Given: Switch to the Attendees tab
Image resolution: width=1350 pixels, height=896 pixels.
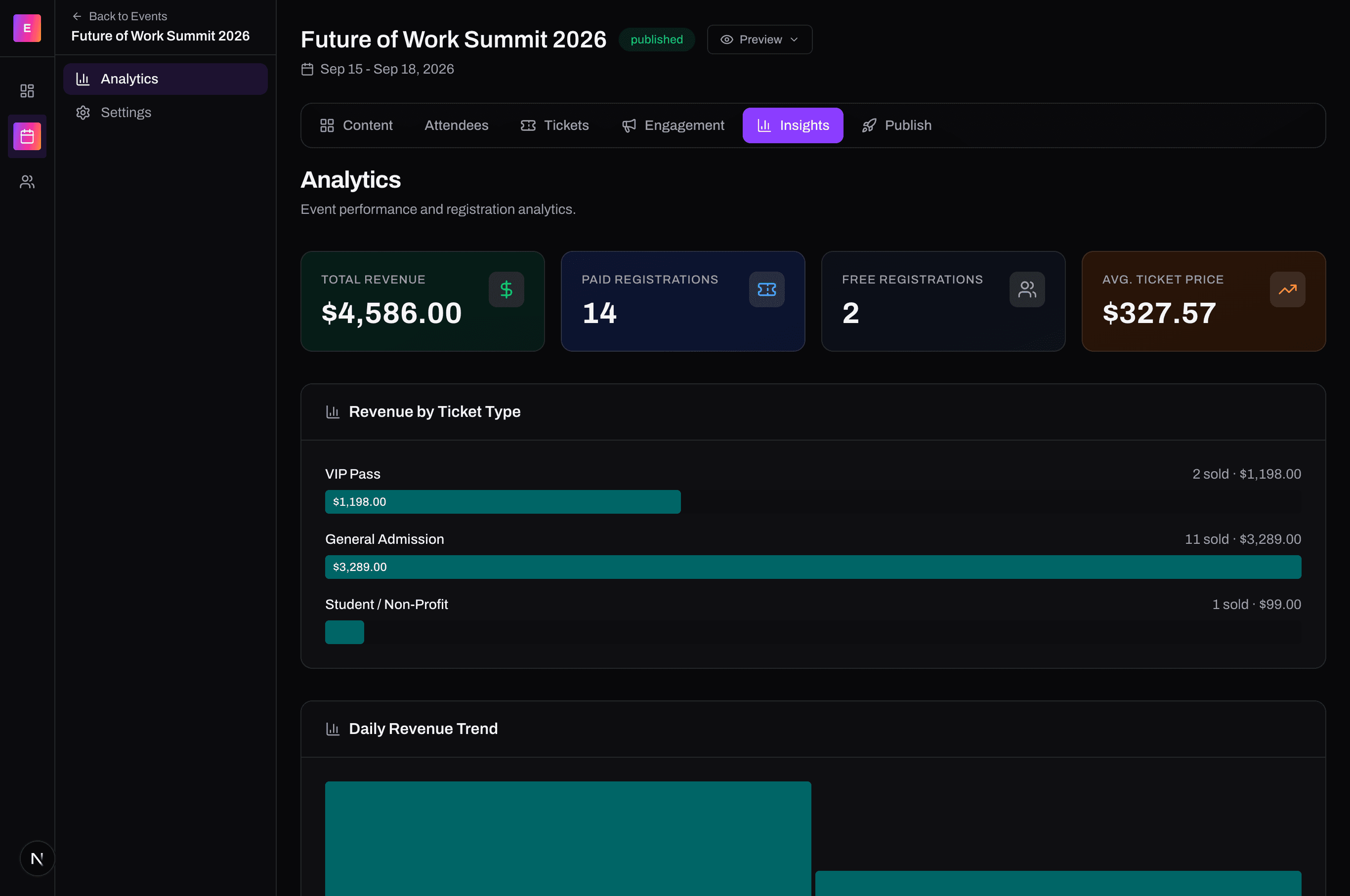Looking at the screenshot, I should click(x=456, y=125).
